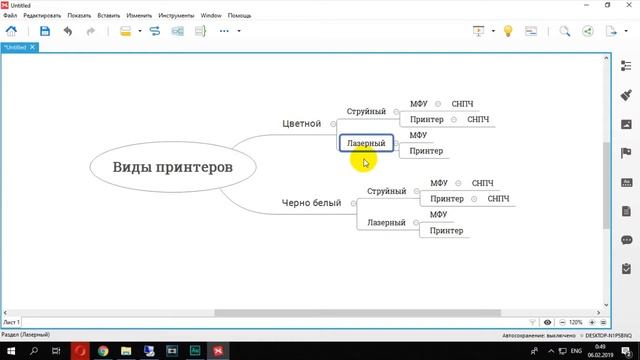
Task: Open the filter icon in status bar
Action: [x=532, y=322]
